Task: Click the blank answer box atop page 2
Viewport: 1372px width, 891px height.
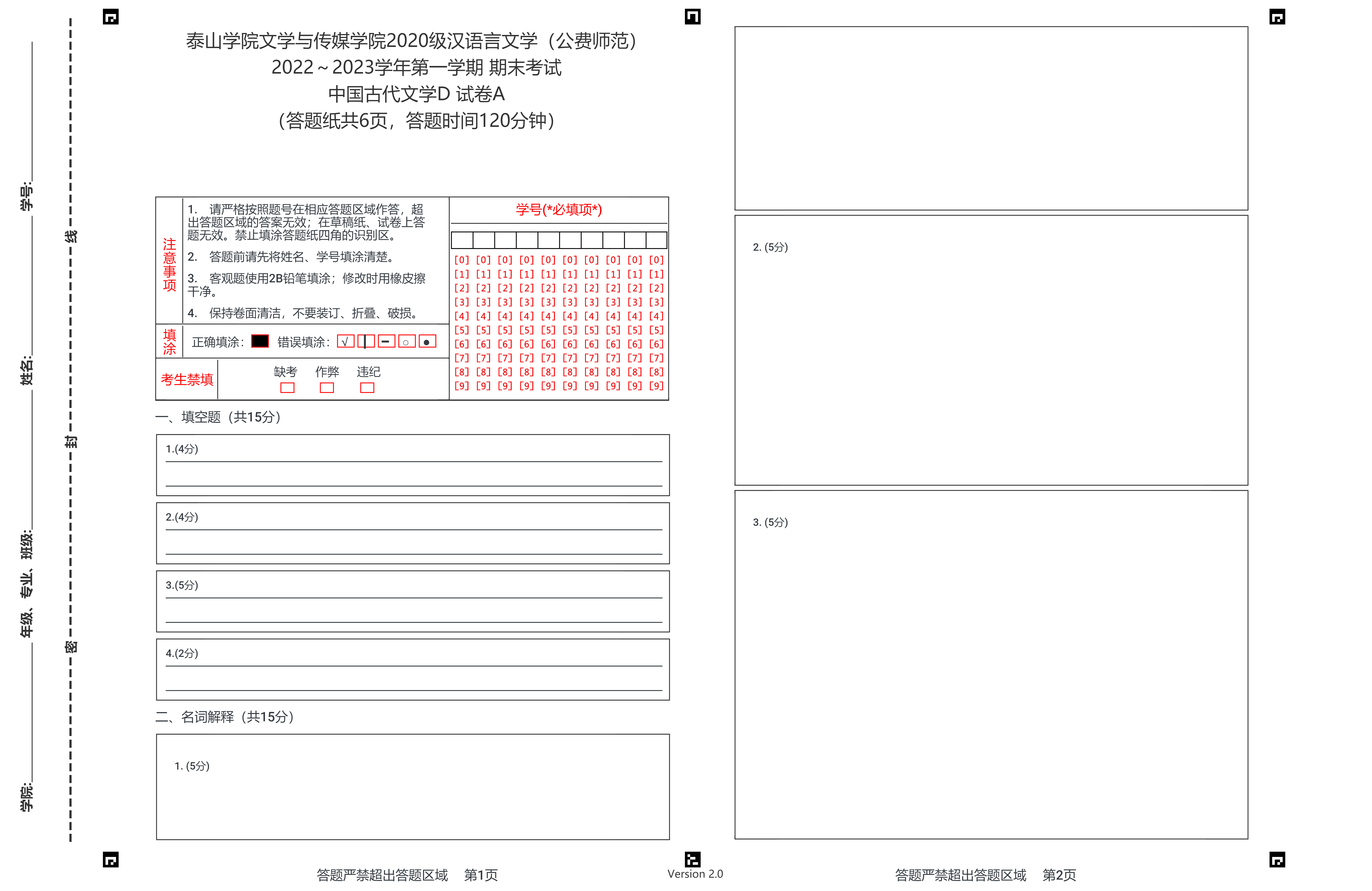Action: point(991,118)
